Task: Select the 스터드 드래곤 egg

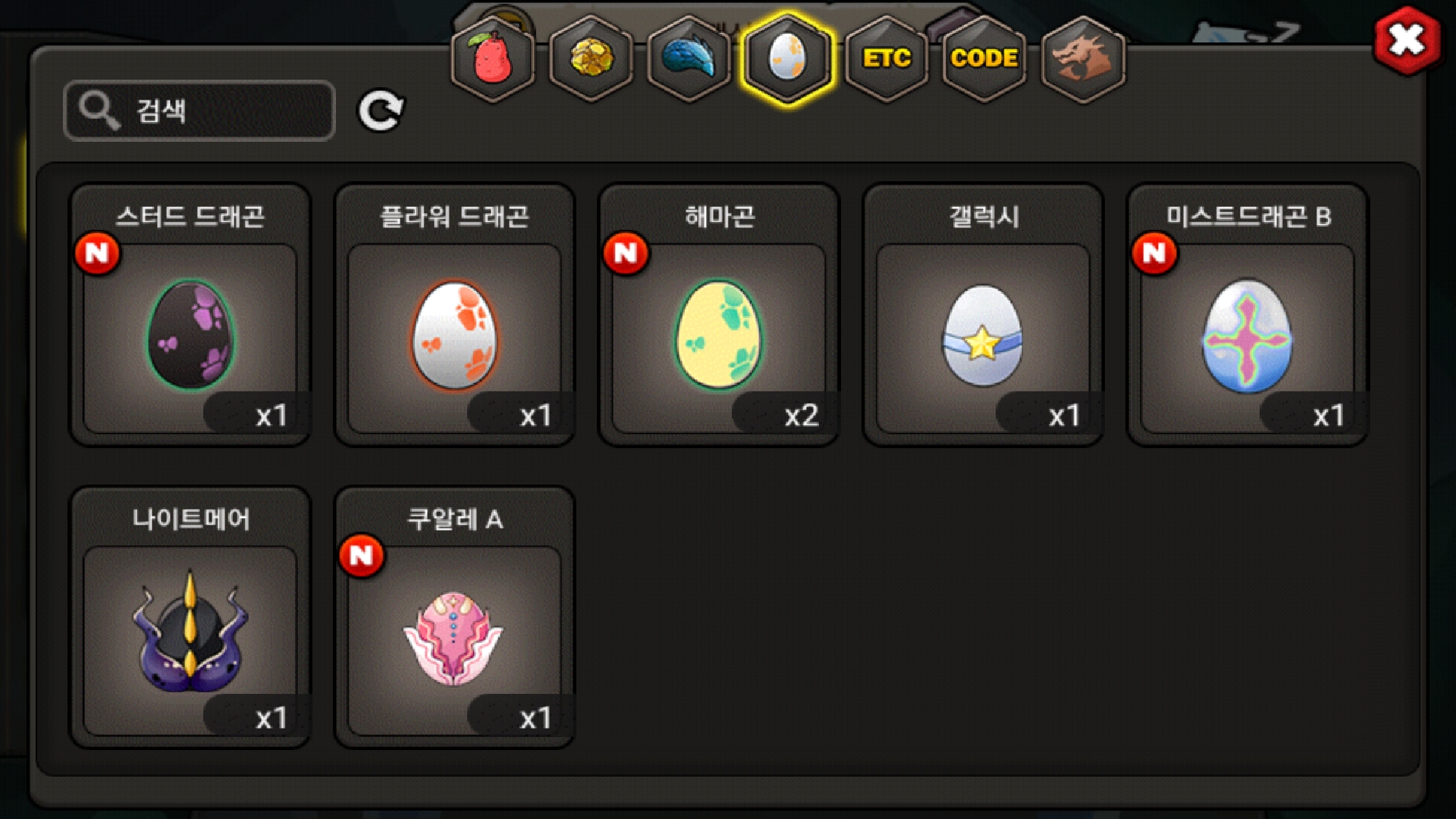Action: click(190, 315)
